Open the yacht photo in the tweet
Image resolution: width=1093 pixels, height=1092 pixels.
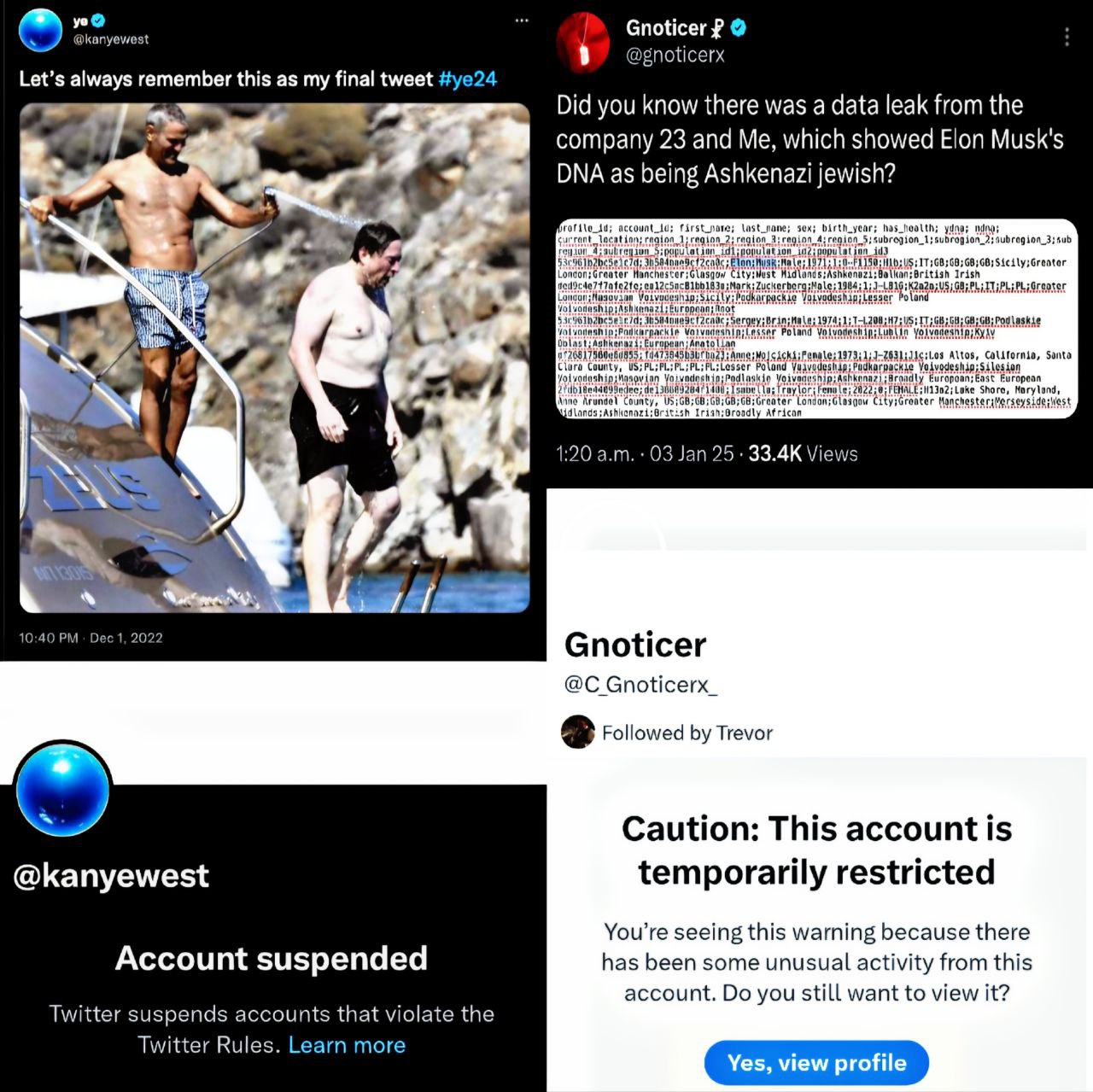(x=274, y=358)
